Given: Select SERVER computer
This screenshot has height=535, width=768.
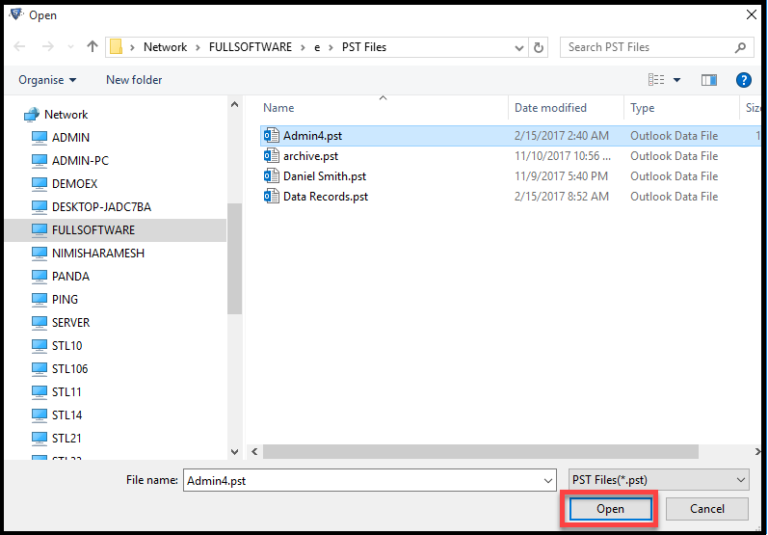Looking at the screenshot, I should [x=71, y=323].
